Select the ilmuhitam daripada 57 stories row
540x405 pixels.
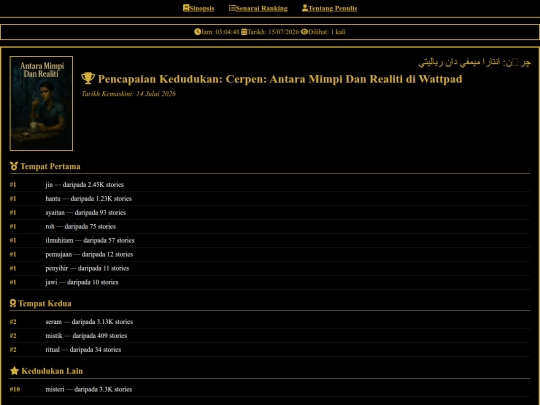(x=270, y=240)
